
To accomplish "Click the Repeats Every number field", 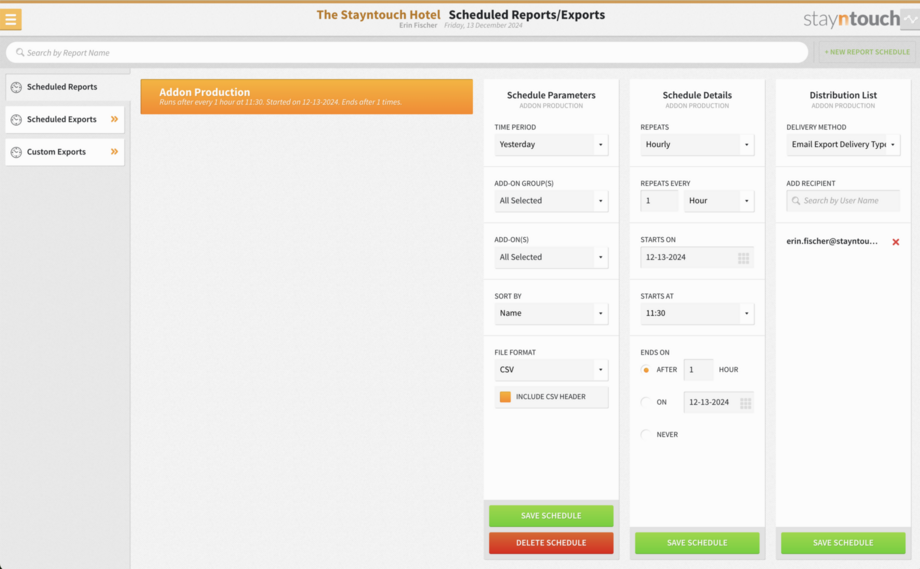I will (x=659, y=201).
